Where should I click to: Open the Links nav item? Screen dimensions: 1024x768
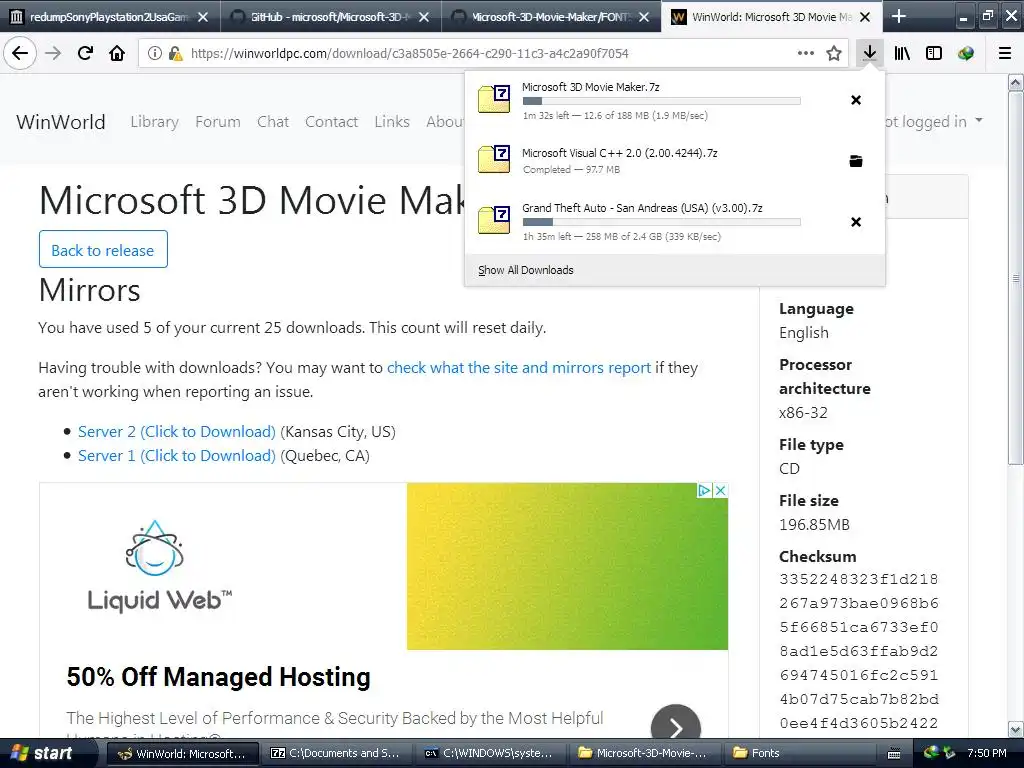[x=392, y=121]
